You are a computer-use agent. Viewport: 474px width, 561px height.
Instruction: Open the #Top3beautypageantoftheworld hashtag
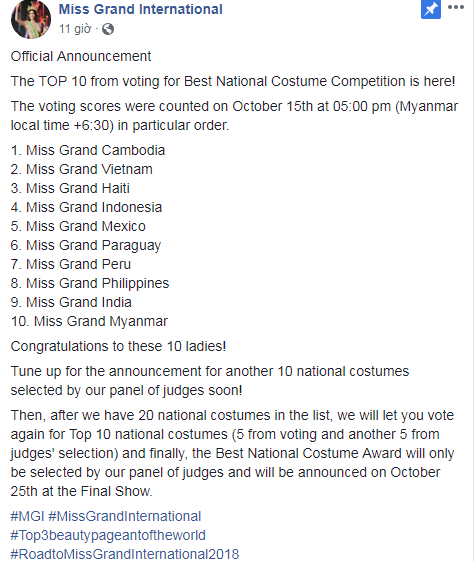(108, 535)
